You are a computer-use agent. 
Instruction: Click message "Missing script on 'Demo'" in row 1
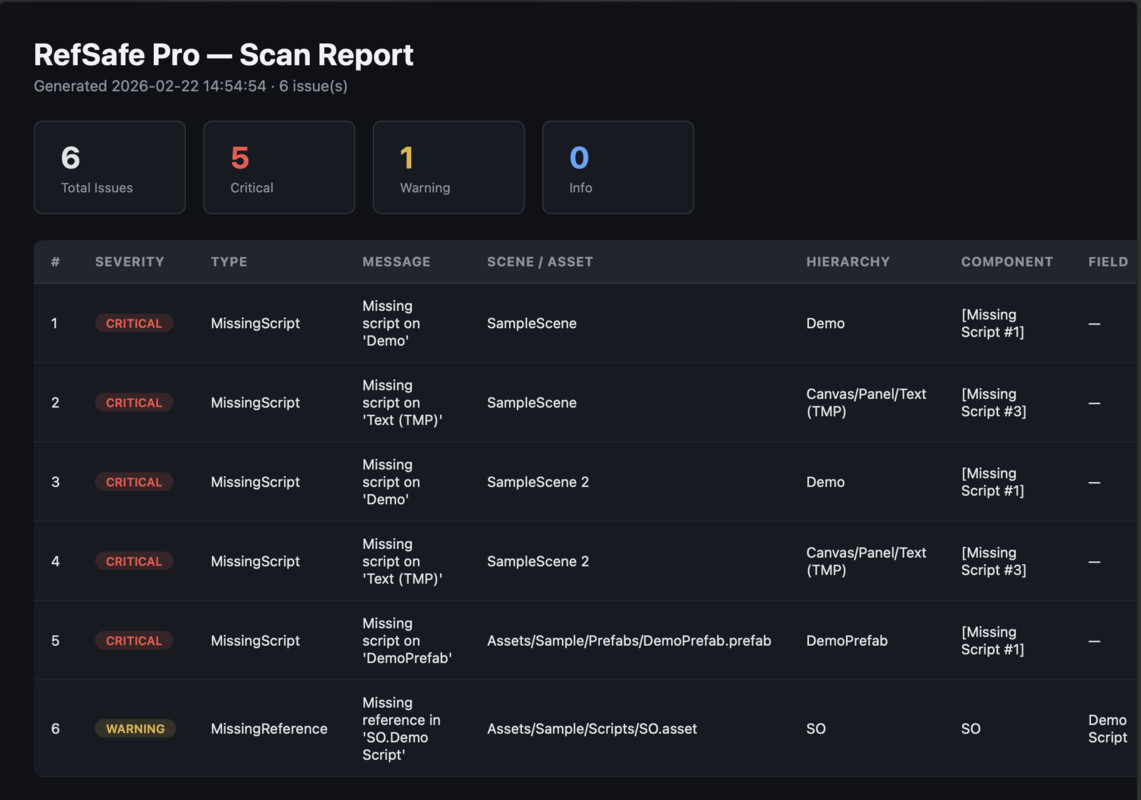point(391,323)
